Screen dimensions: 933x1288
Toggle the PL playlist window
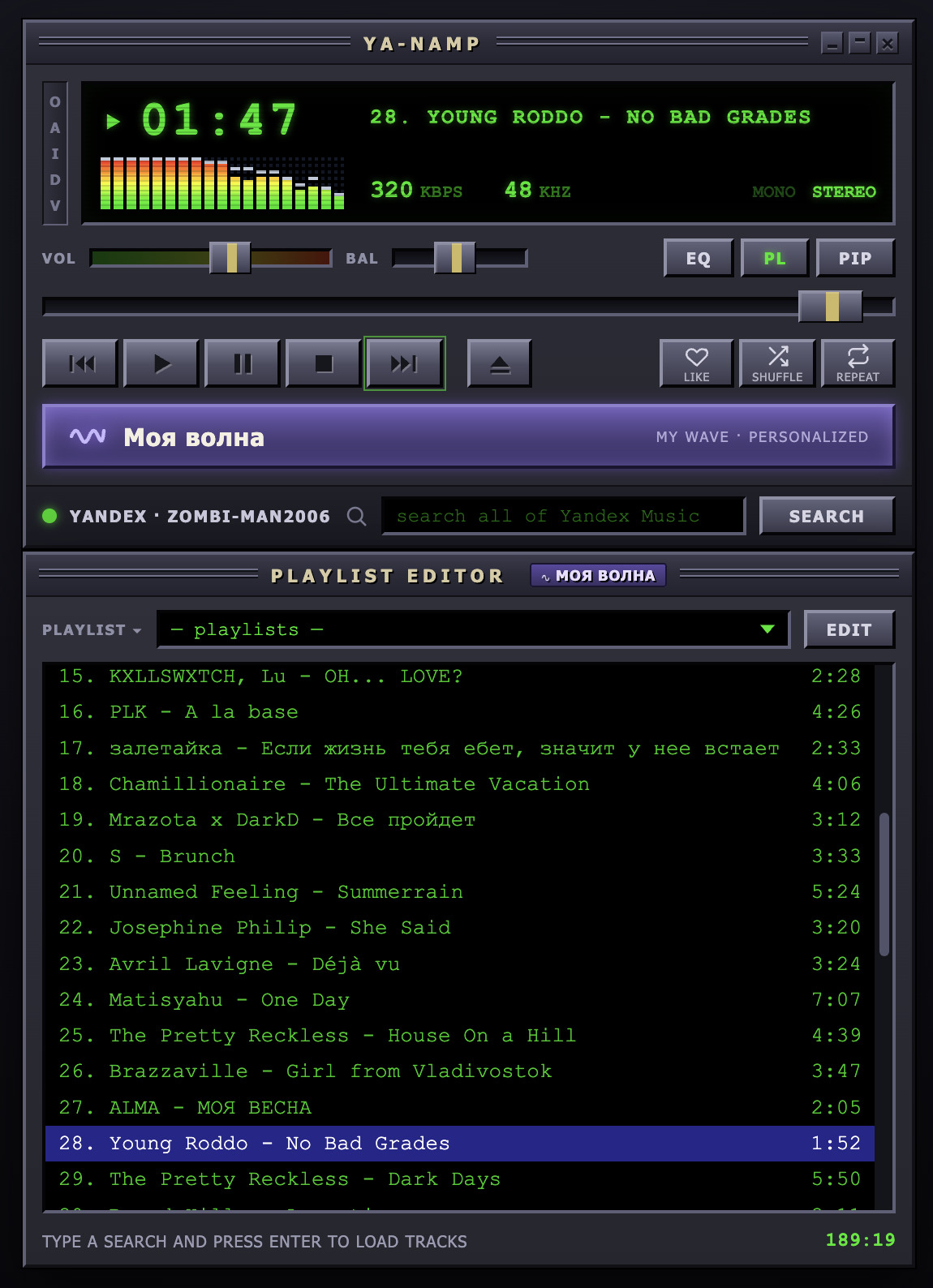(775, 258)
